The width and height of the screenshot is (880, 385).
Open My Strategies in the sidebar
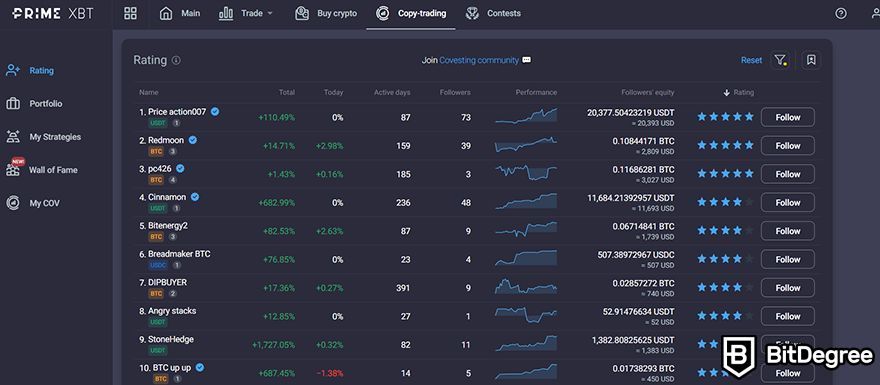point(43,137)
